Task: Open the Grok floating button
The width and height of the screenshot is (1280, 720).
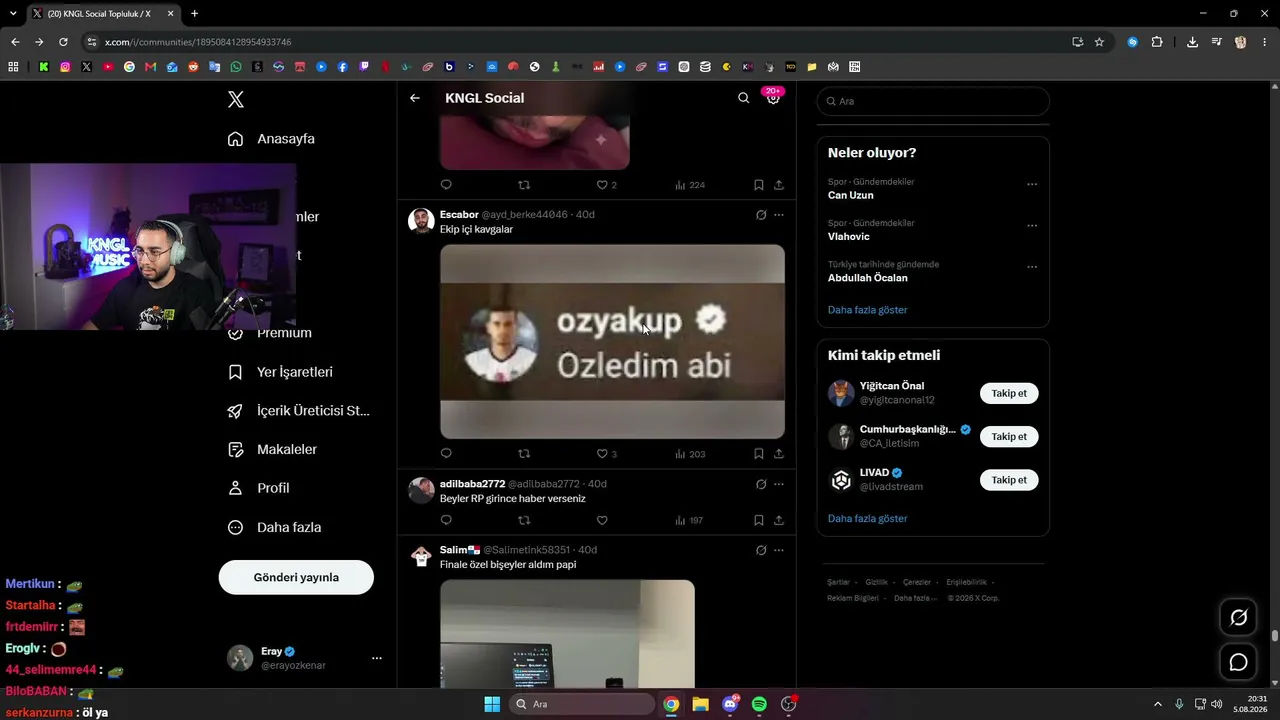Action: tap(1238, 618)
